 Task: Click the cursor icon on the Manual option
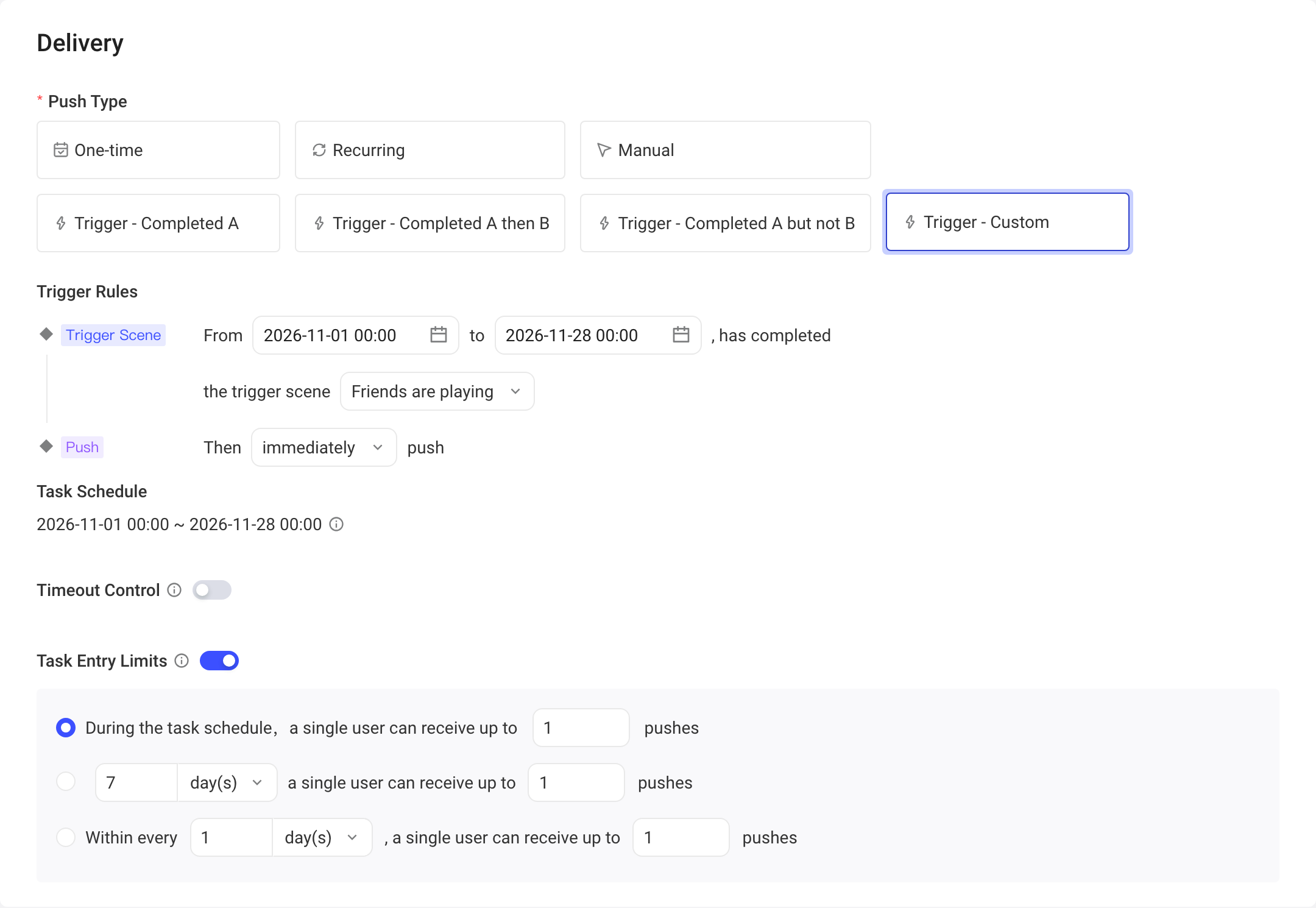[604, 150]
